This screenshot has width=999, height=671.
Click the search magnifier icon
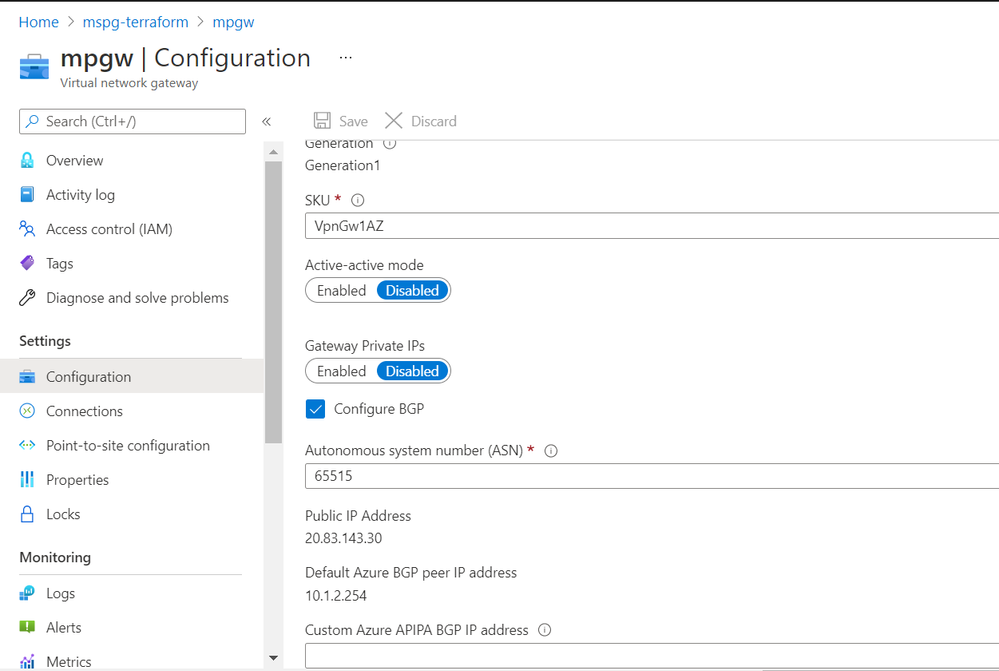[32, 121]
